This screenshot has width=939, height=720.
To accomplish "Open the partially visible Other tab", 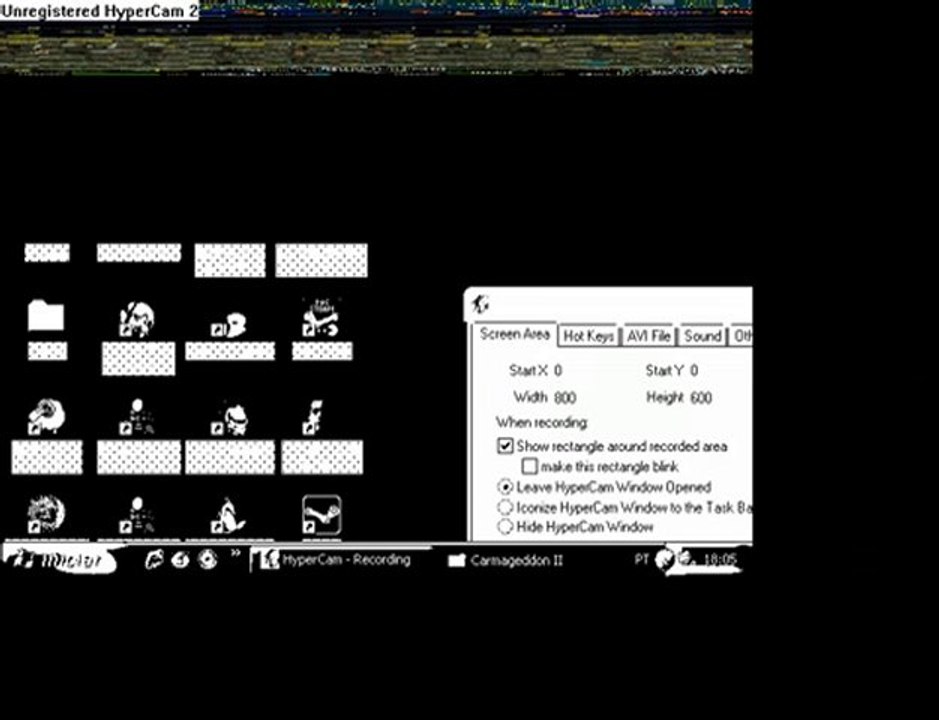I will 741,336.
